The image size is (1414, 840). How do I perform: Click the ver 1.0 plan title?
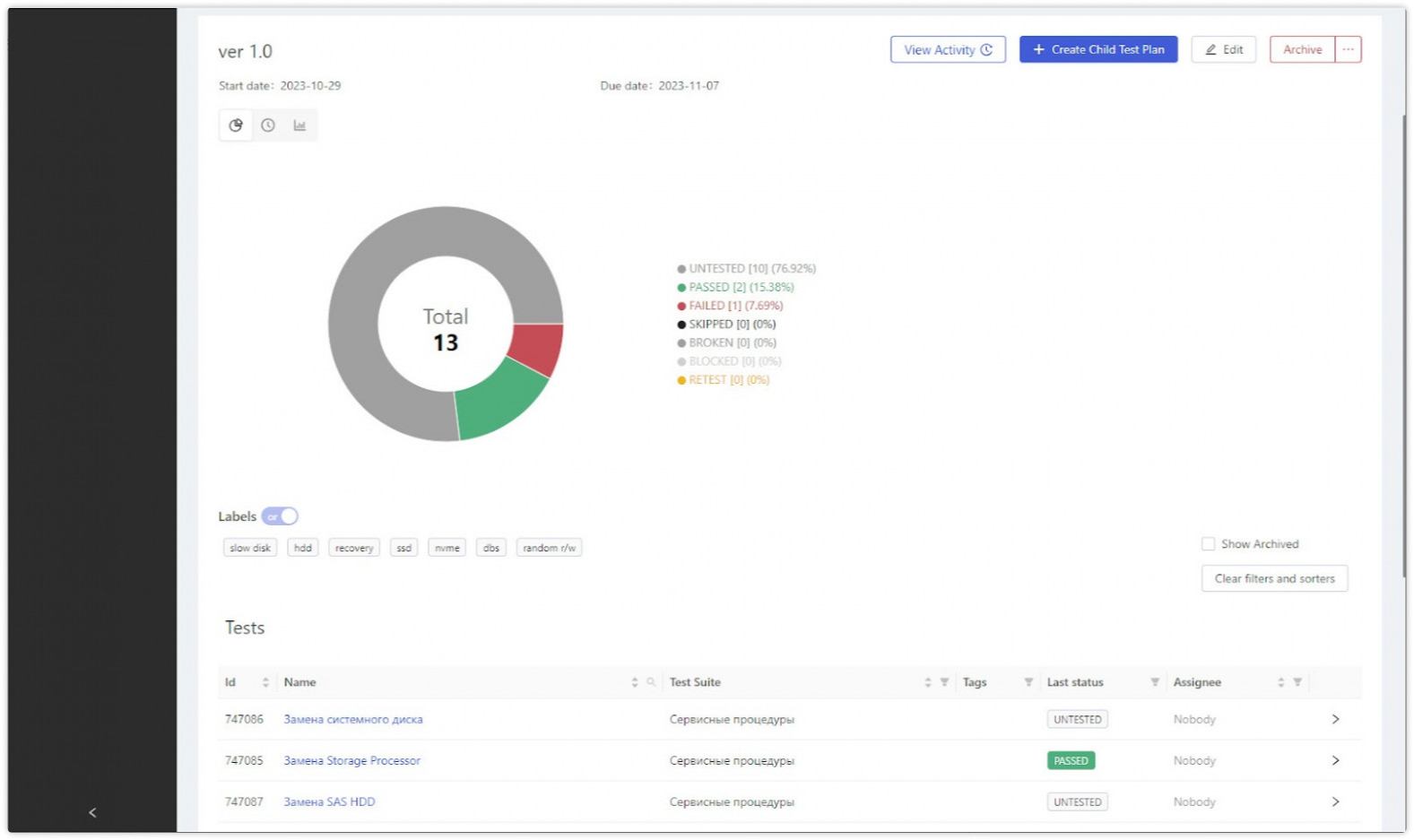245,51
